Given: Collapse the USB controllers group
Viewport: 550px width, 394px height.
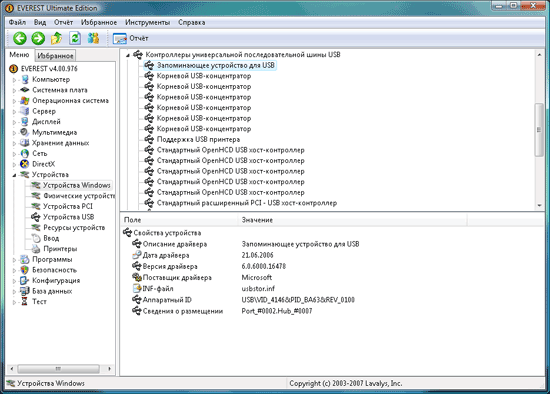Looking at the screenshot, I should (x=128, y=55).
